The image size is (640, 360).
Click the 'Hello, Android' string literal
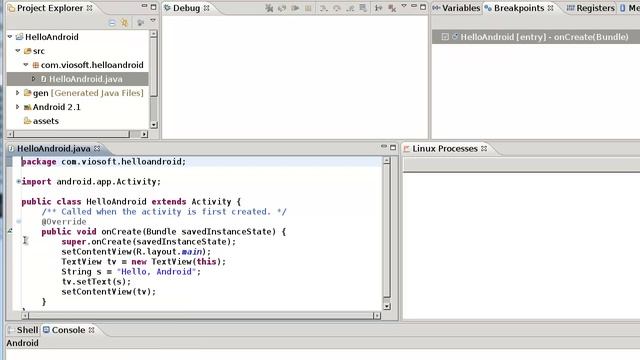(156, 272)
